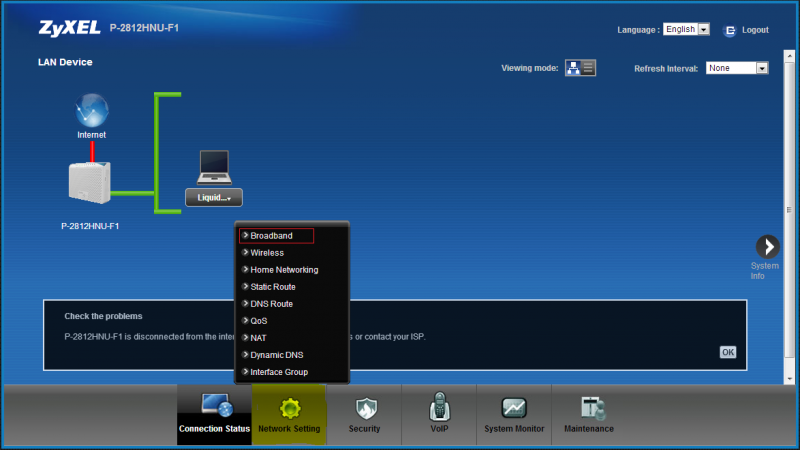Open Connection Status tab icon
This screenshot has height=450, width=800.
pos(216,406)
